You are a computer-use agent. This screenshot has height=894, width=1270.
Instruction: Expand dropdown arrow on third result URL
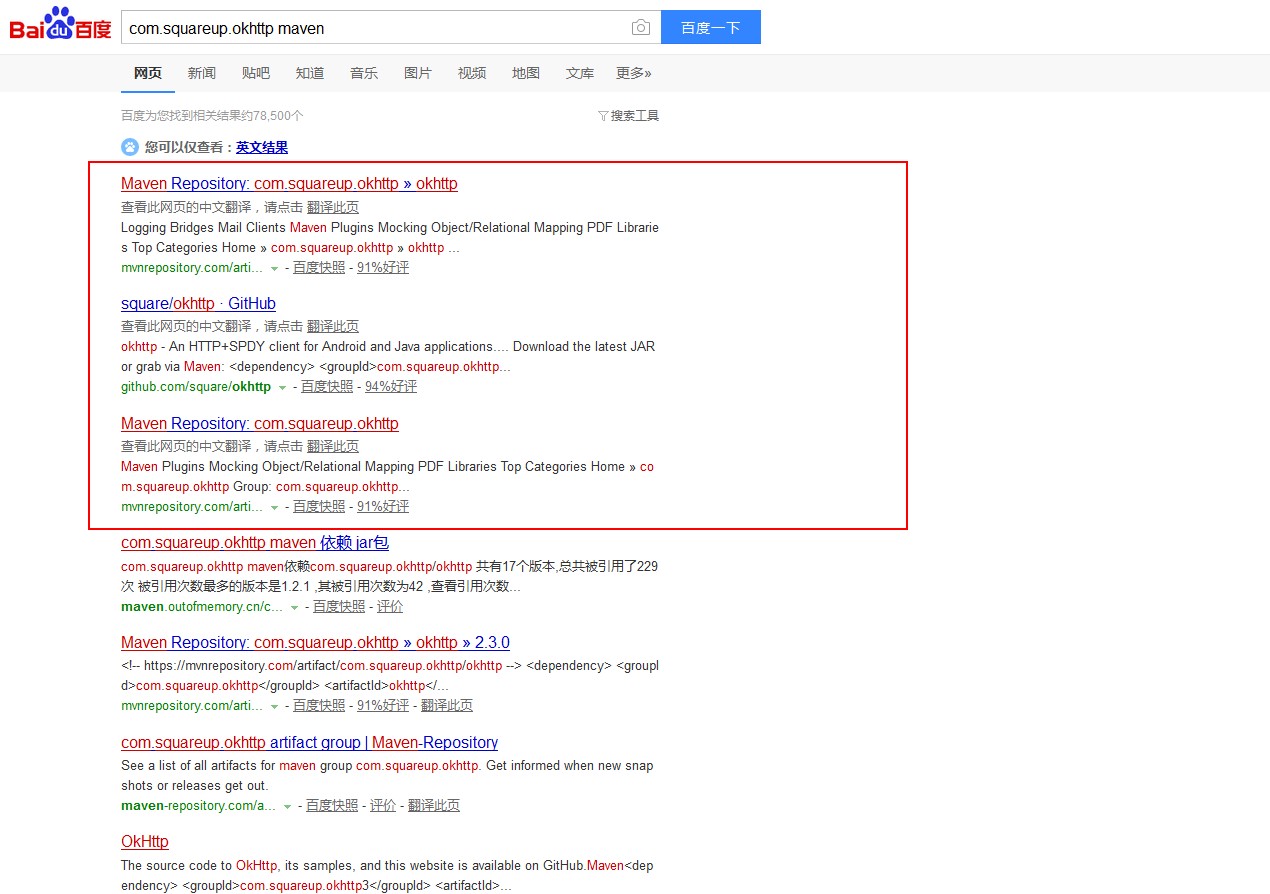point(274,507)
